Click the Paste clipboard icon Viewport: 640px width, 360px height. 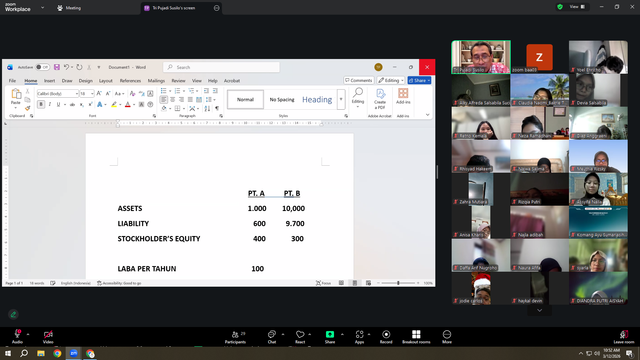pos(16,95)
